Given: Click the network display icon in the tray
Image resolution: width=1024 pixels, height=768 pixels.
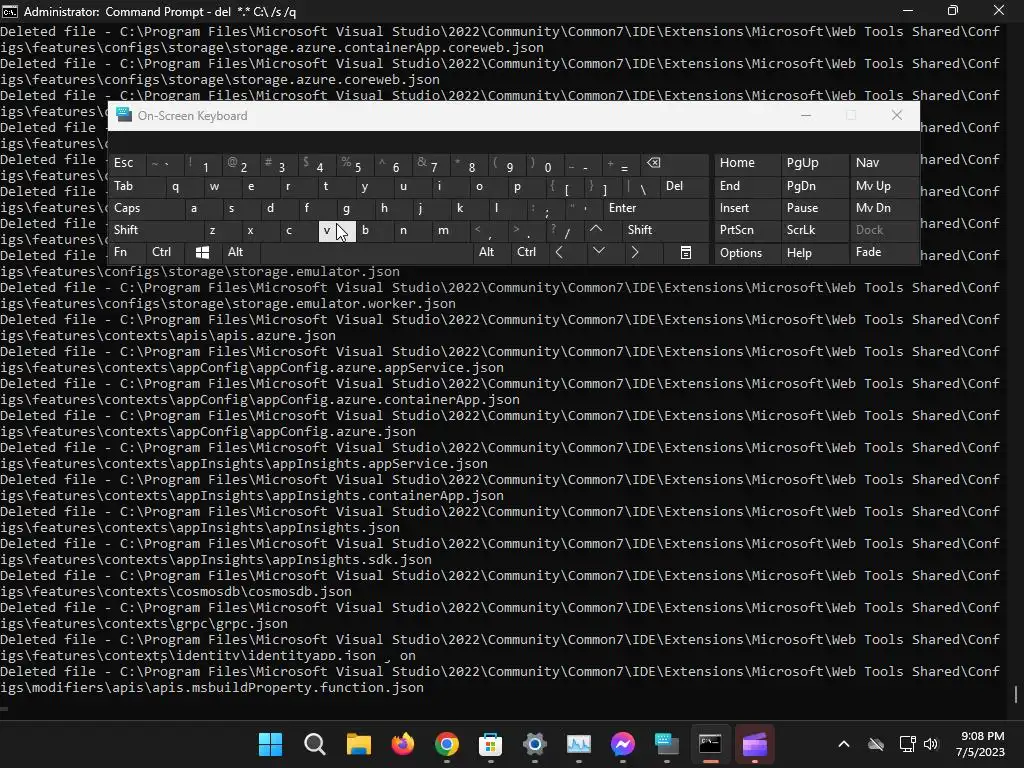Looking at the screenshot, I should pyautogui.click(x=906, y=744).
